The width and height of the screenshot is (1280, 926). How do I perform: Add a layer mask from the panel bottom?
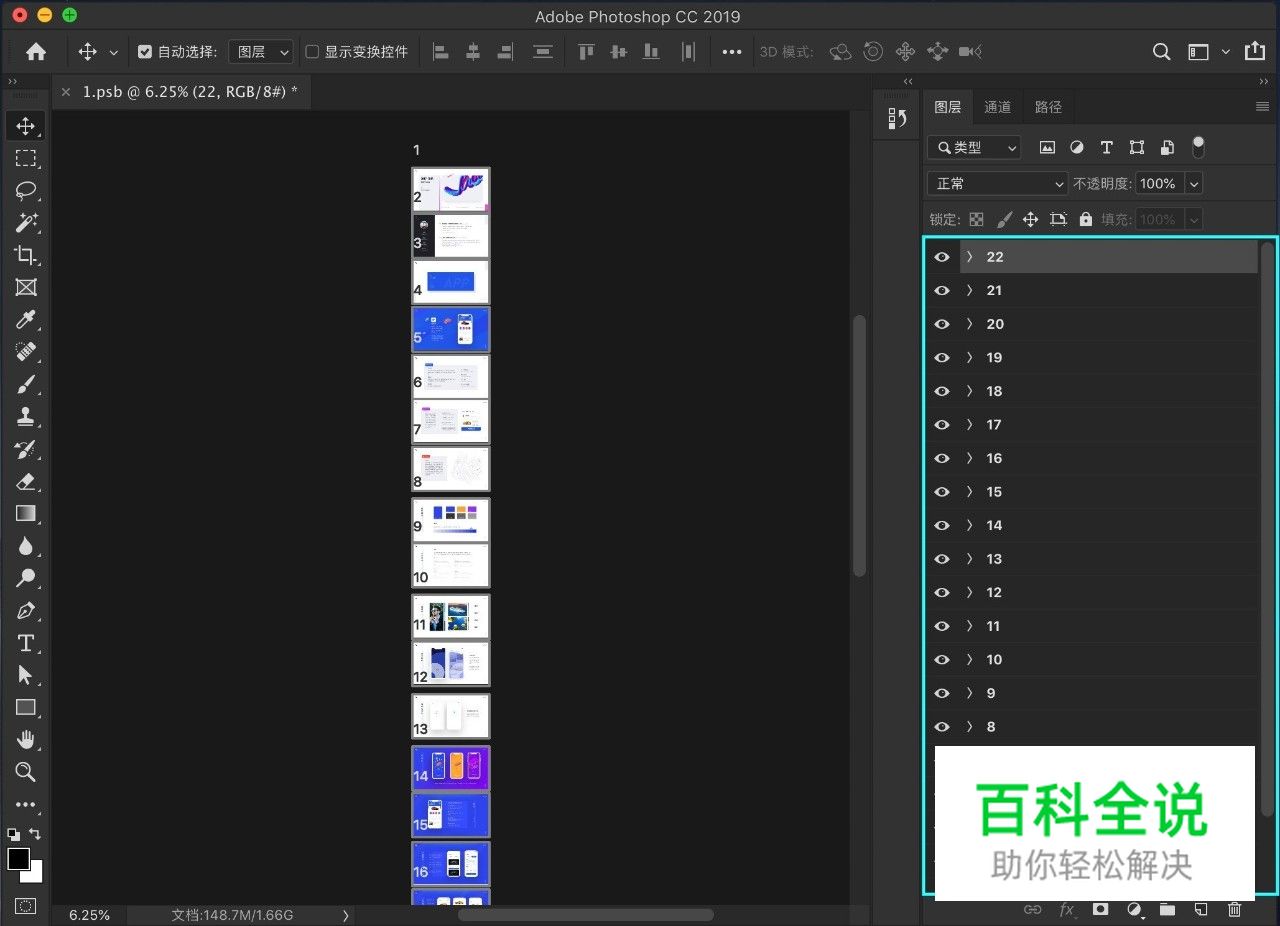1101,910
